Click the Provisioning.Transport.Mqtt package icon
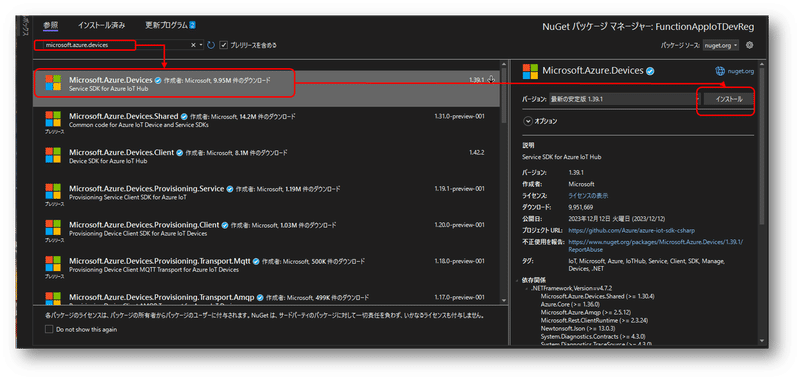800x380 pixels. pyautogui.click(x=53, y=264)
